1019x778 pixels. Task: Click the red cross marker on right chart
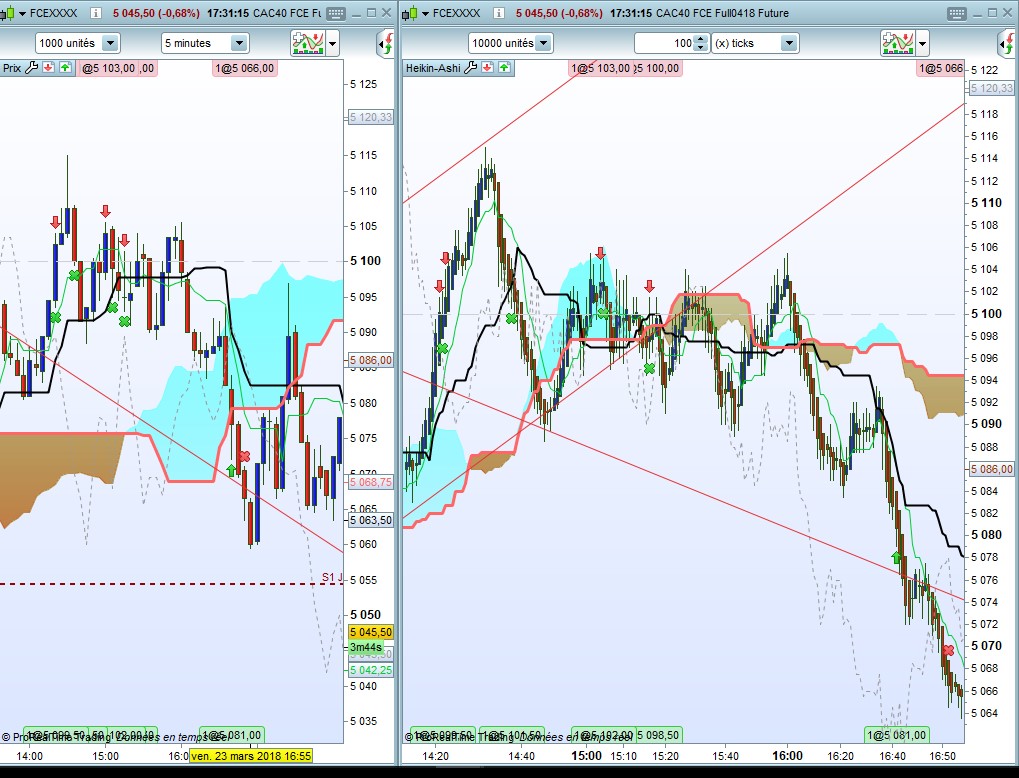pos(948,650)
